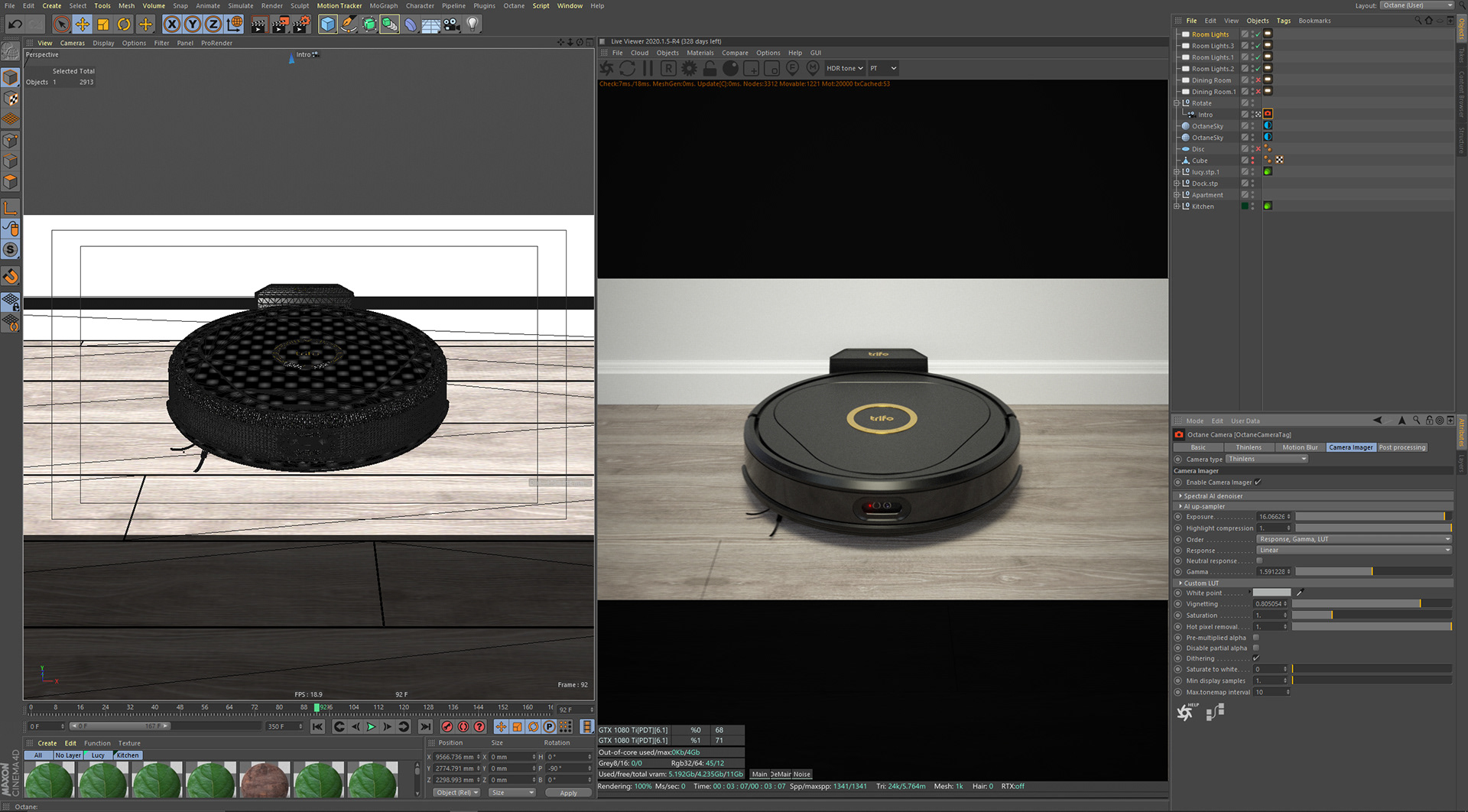Pause the Live Viewer rendering

[x=648, y=68]
